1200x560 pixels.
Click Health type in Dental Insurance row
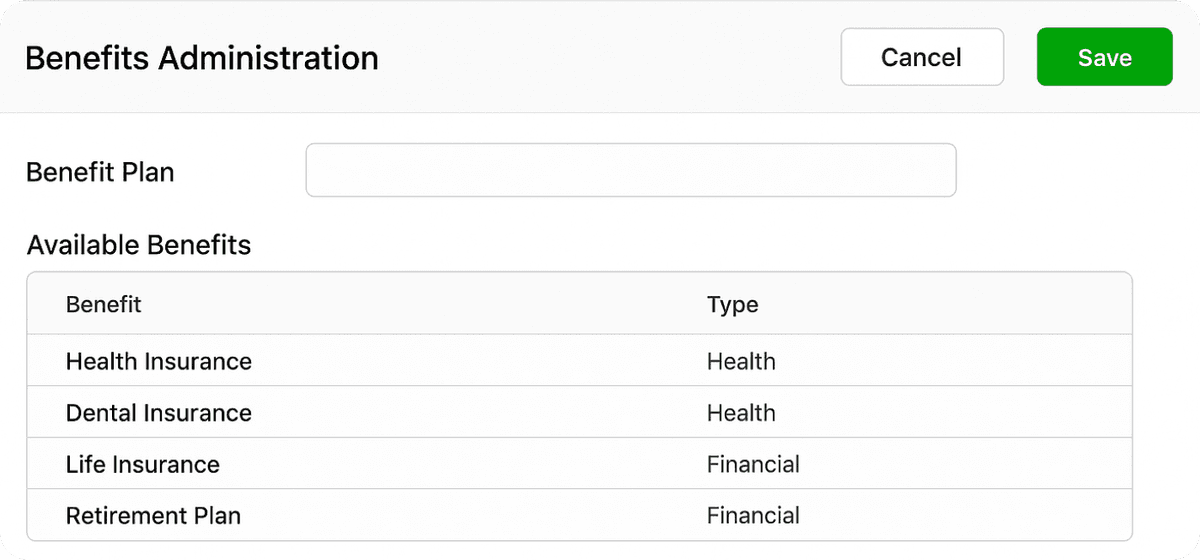741,413
